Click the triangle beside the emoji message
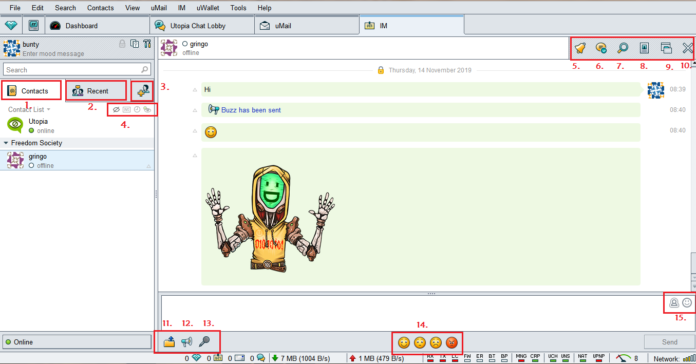The image size is (696, 364). [x=194, y=131]
